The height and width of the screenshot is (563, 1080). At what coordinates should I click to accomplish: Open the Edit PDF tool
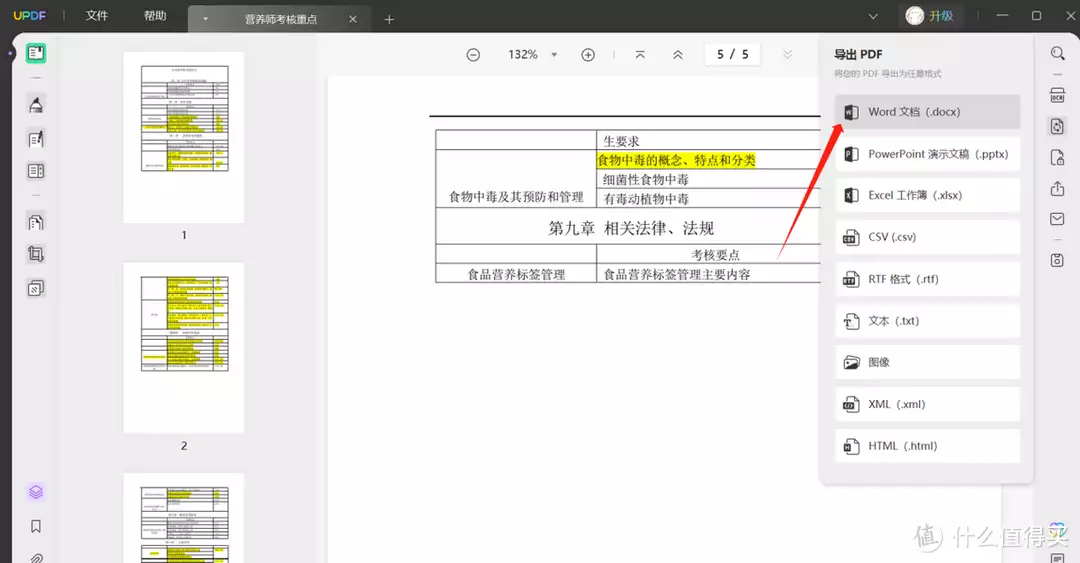point(36,139)
